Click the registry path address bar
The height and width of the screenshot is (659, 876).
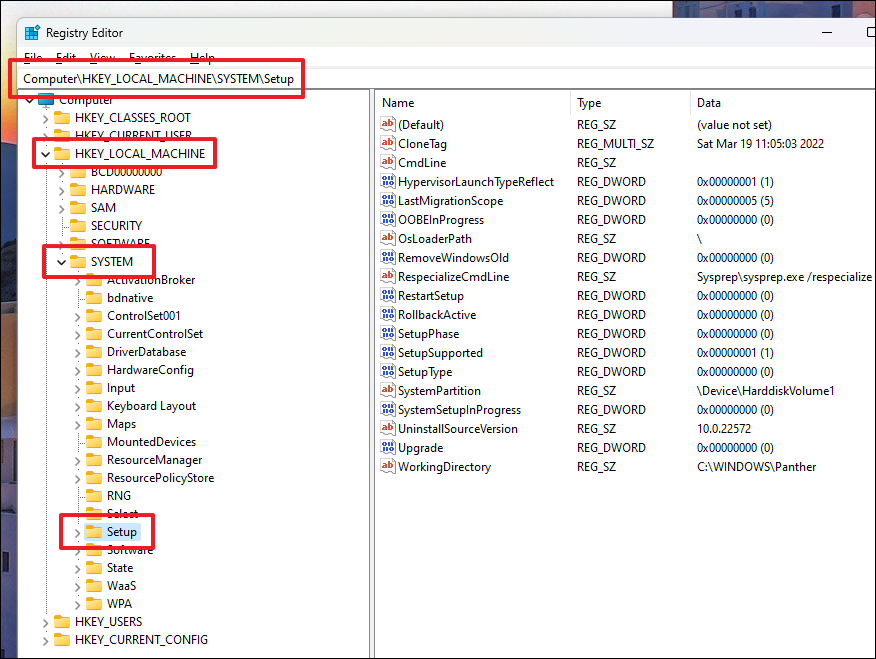pyautogui.click(x=447, y=79)
